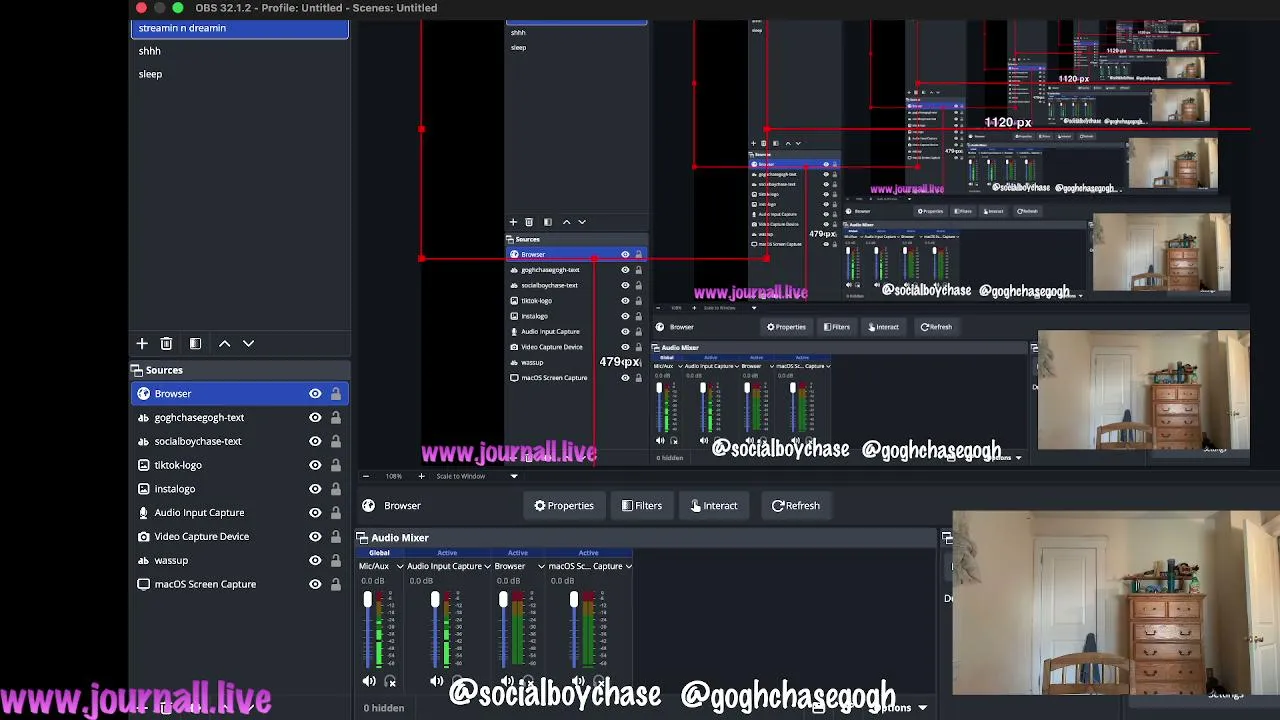Open Properties for the Browser source
This screenshot has width=1280, height=720.
coord(564,506)
